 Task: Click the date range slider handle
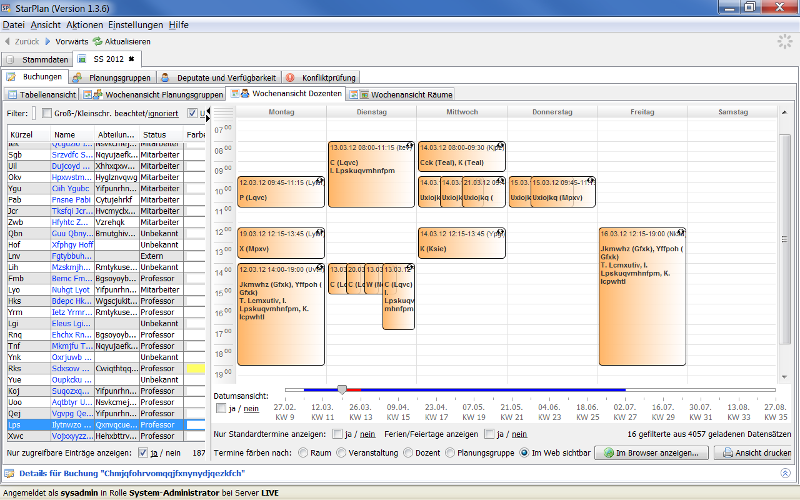click(x=342, y=390)
